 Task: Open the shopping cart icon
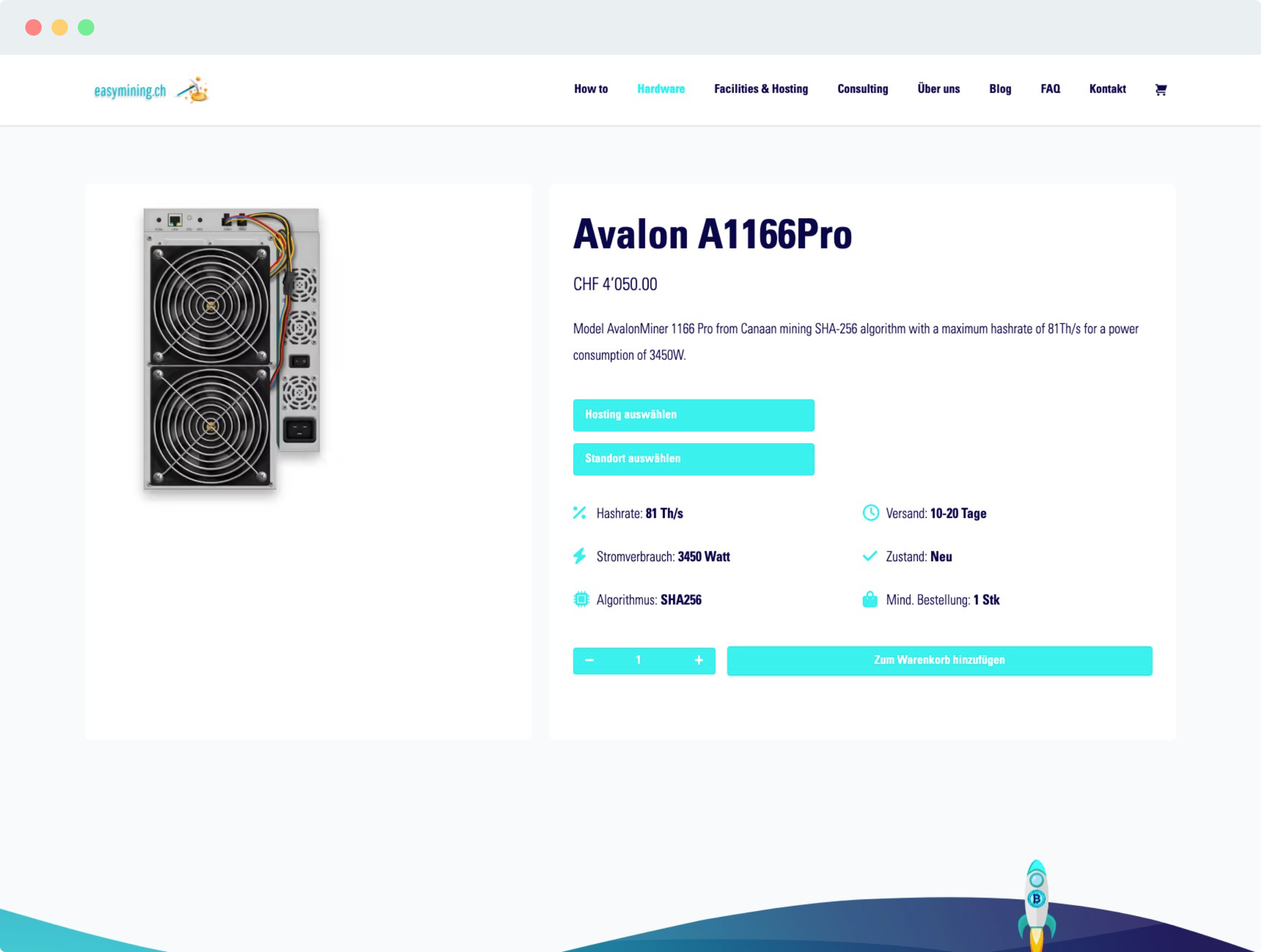(x=1161, y=89)
